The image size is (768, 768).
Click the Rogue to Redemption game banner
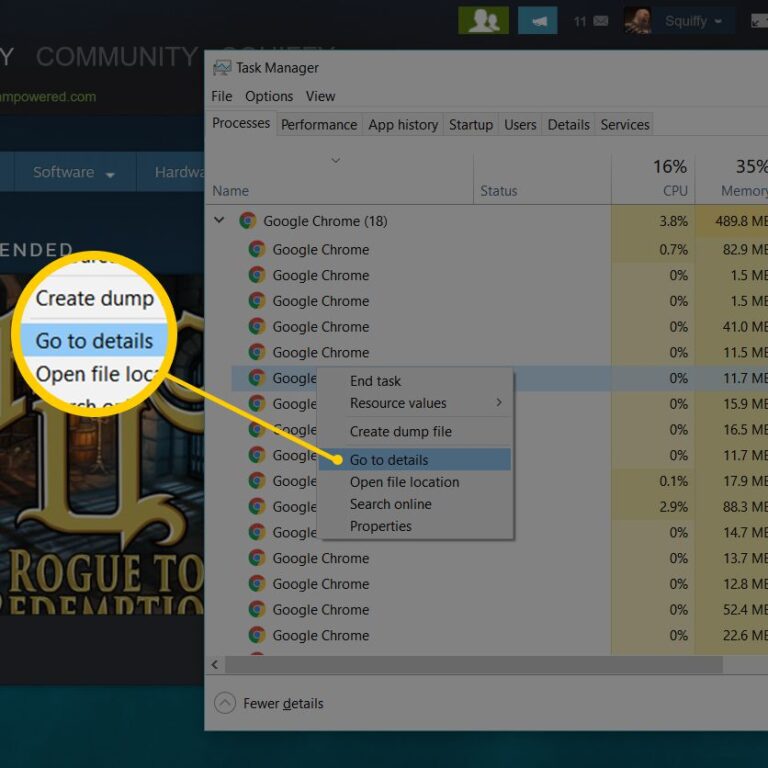click(x=102, y=443)
